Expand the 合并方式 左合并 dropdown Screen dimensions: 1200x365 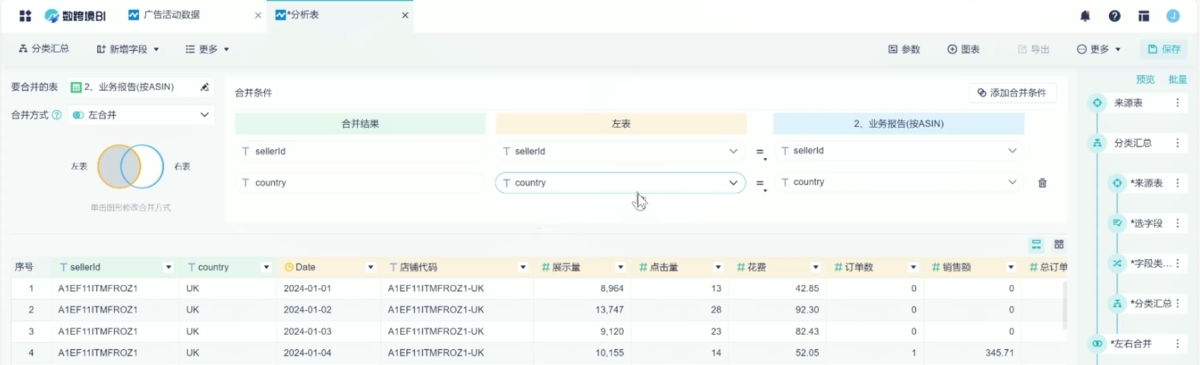click(140, 115)
